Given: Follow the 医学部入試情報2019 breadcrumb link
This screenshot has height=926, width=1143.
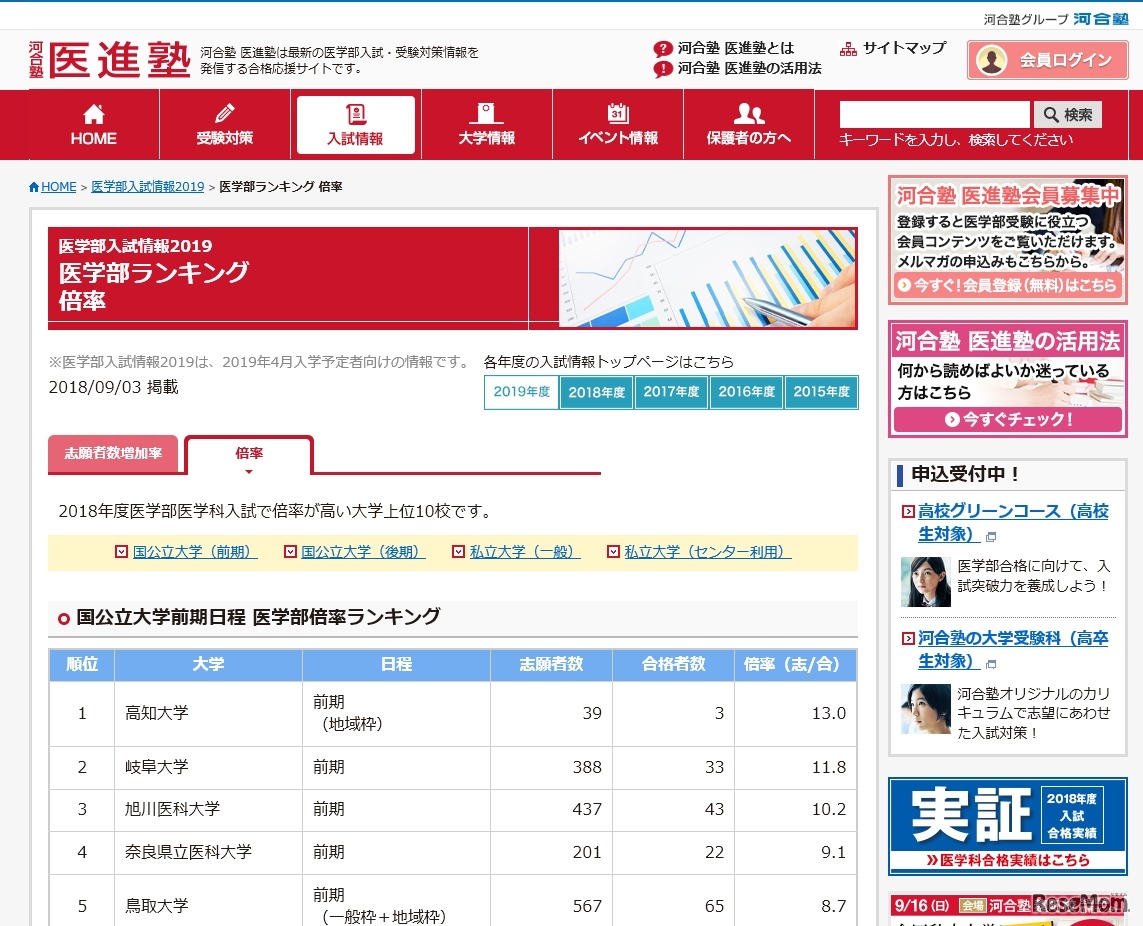Looking at the screenshot, I should 147,186.
